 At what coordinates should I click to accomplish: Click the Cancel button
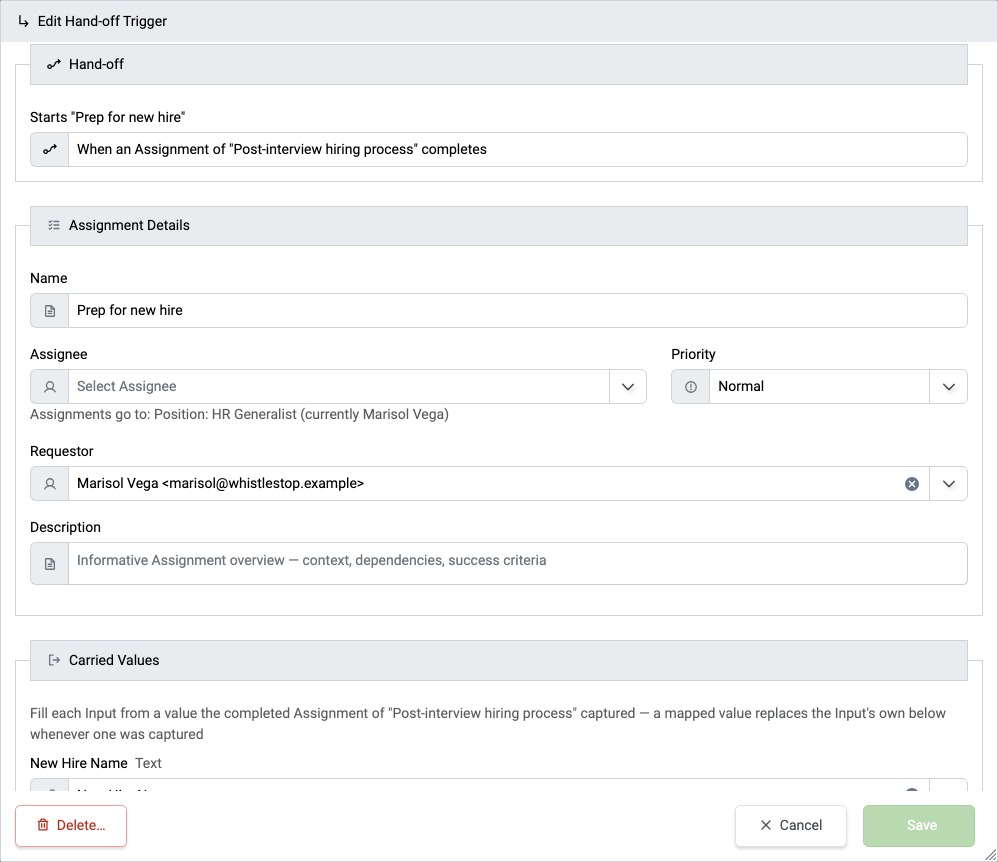[791, 826]
